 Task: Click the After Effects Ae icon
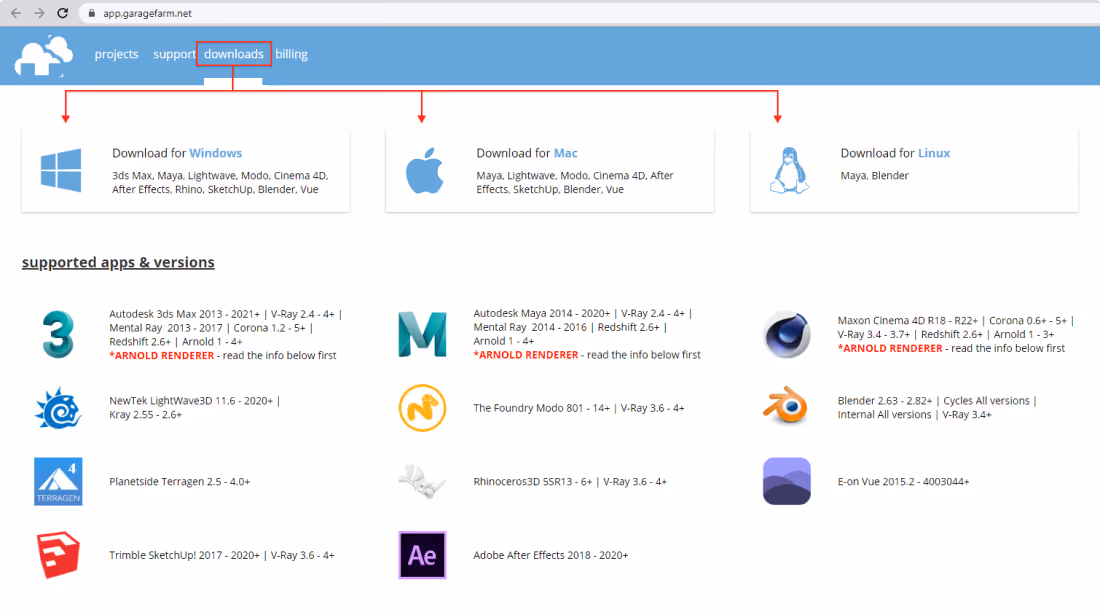tap(422, 555)
